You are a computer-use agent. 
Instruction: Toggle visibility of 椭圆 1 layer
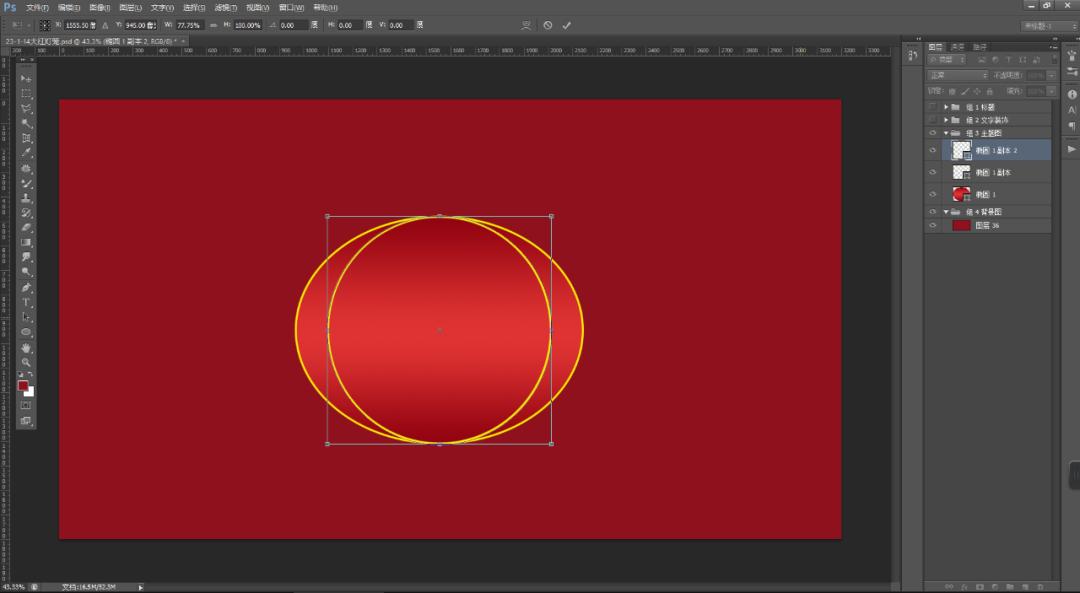click(932, 194)
